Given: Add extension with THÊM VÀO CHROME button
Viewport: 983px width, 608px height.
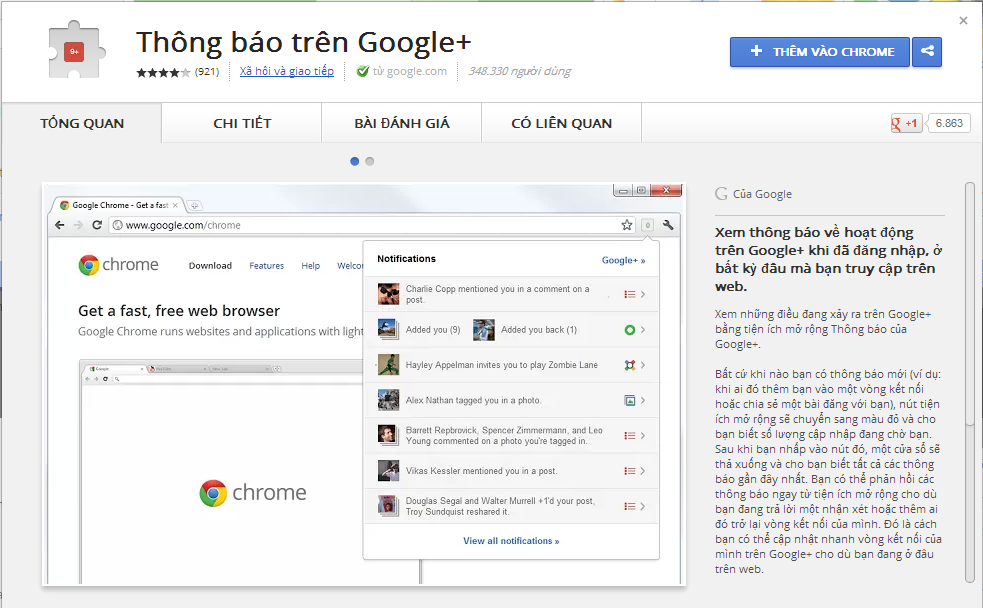Looking at the screenshot, I should (819, 51).
